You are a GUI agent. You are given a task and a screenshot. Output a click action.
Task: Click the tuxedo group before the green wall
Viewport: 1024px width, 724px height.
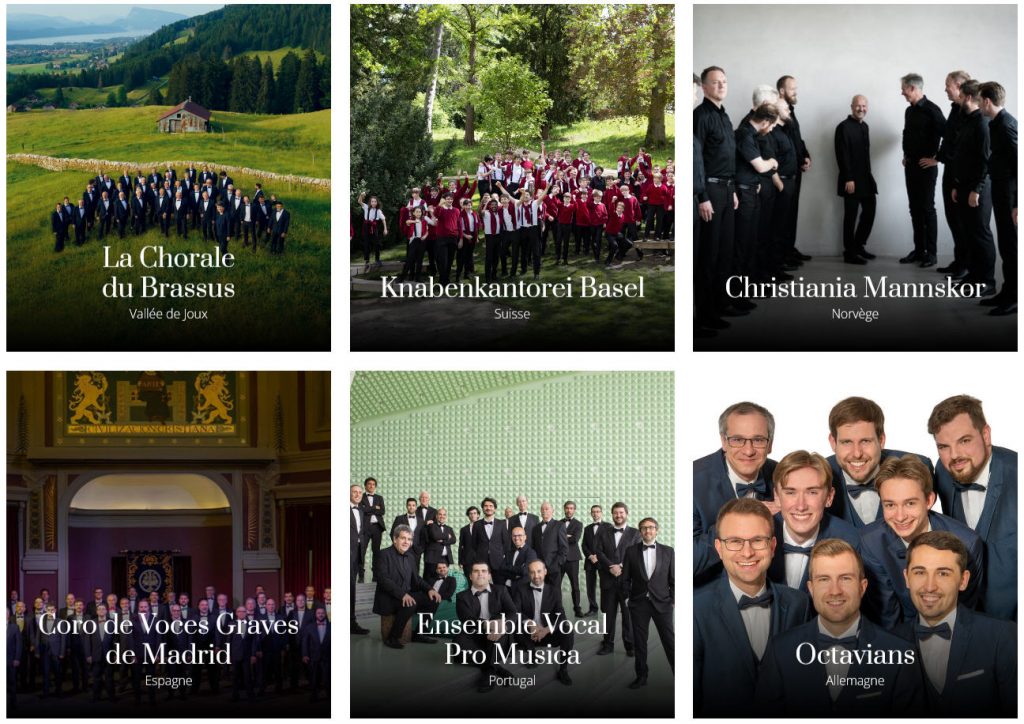click(x=513, y=561)
